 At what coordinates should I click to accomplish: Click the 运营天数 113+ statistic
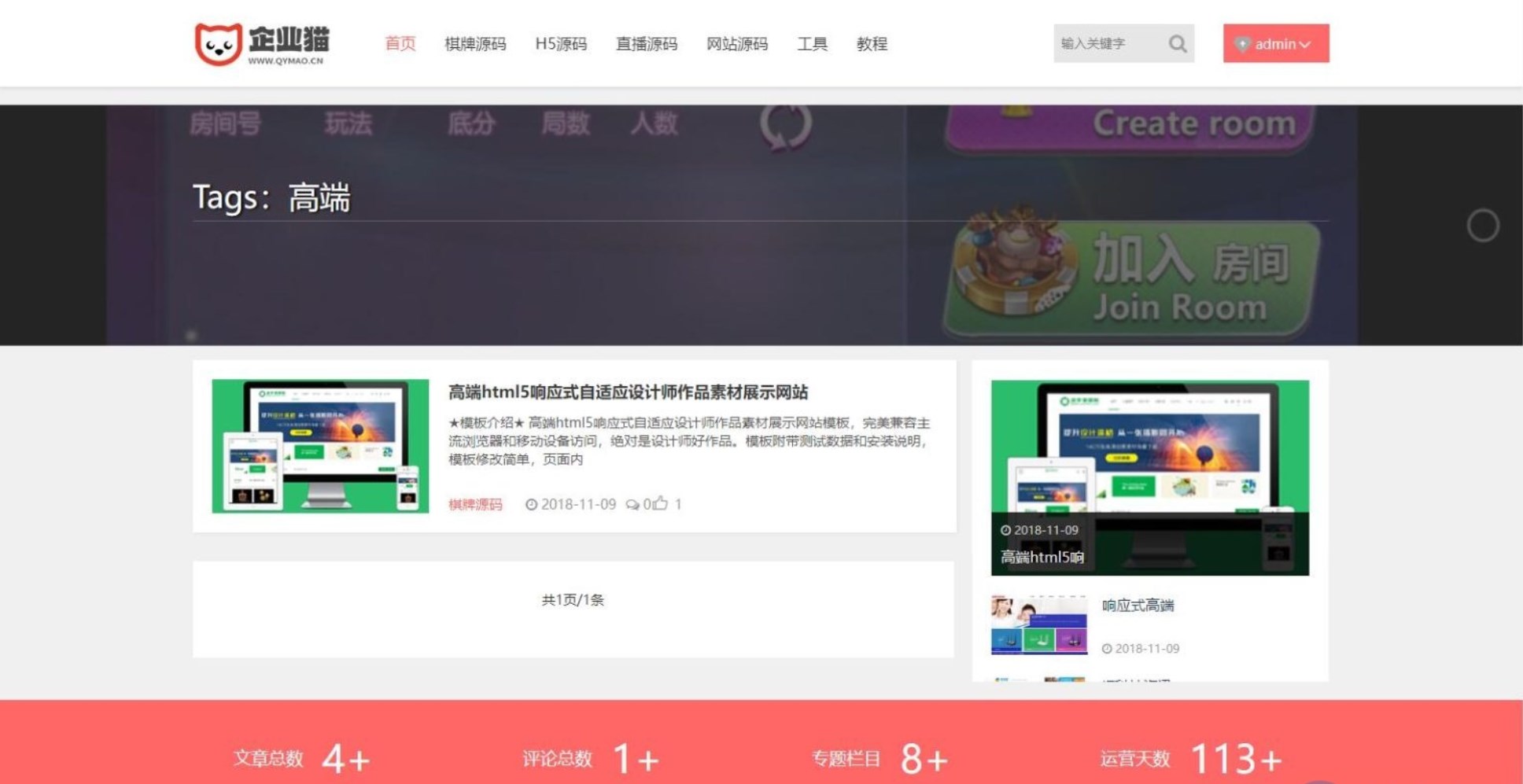click(x=1191, y=759)
